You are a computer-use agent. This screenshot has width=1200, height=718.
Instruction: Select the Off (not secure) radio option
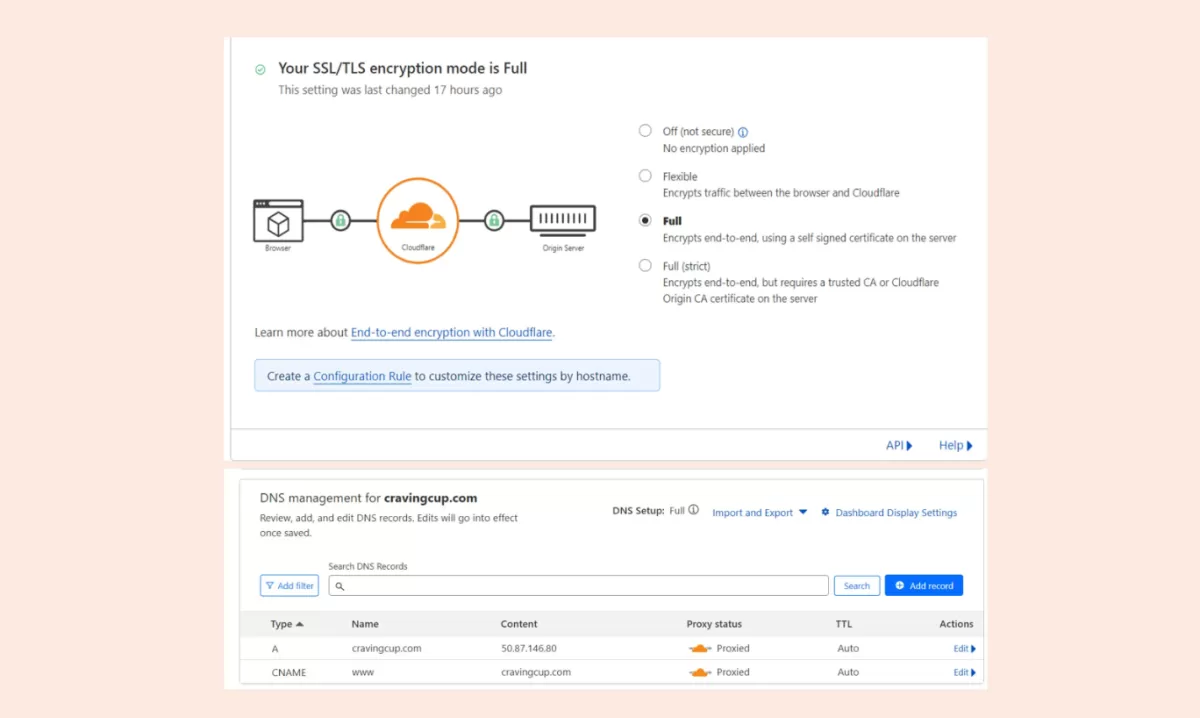tap(645, 130)
